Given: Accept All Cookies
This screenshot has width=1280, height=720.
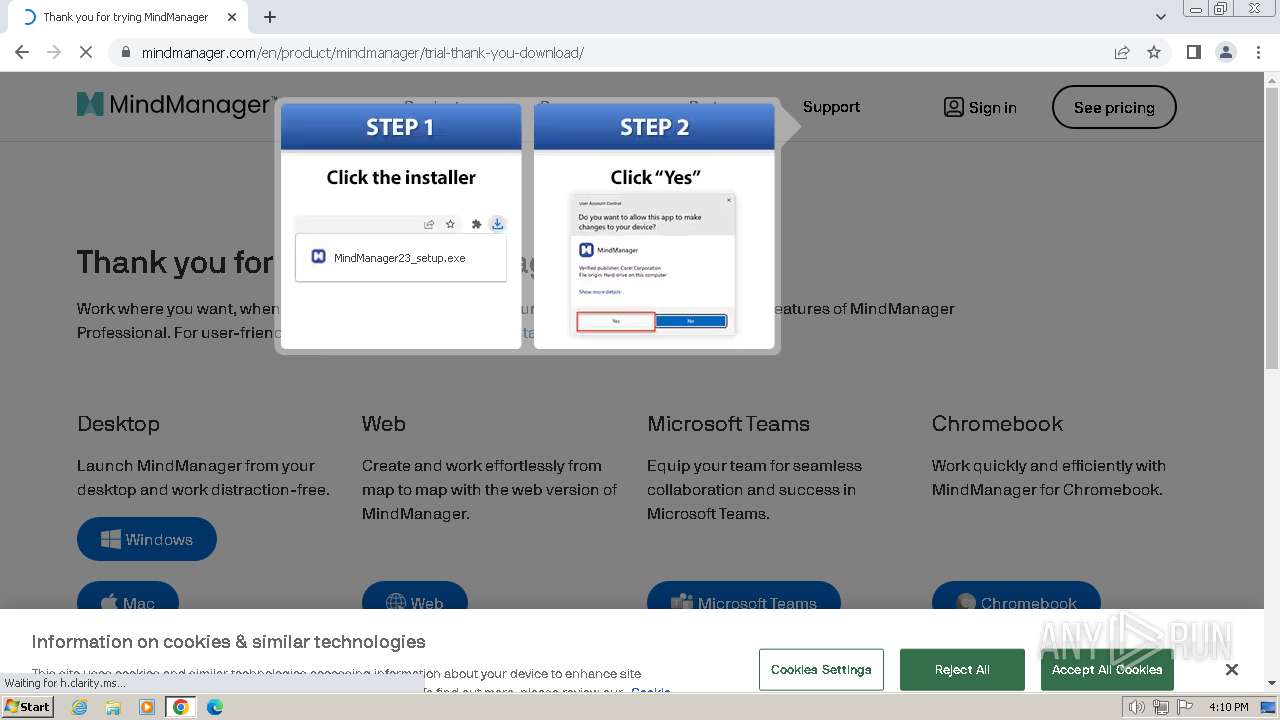Looking at the screenshot, I should (1107, 669).
